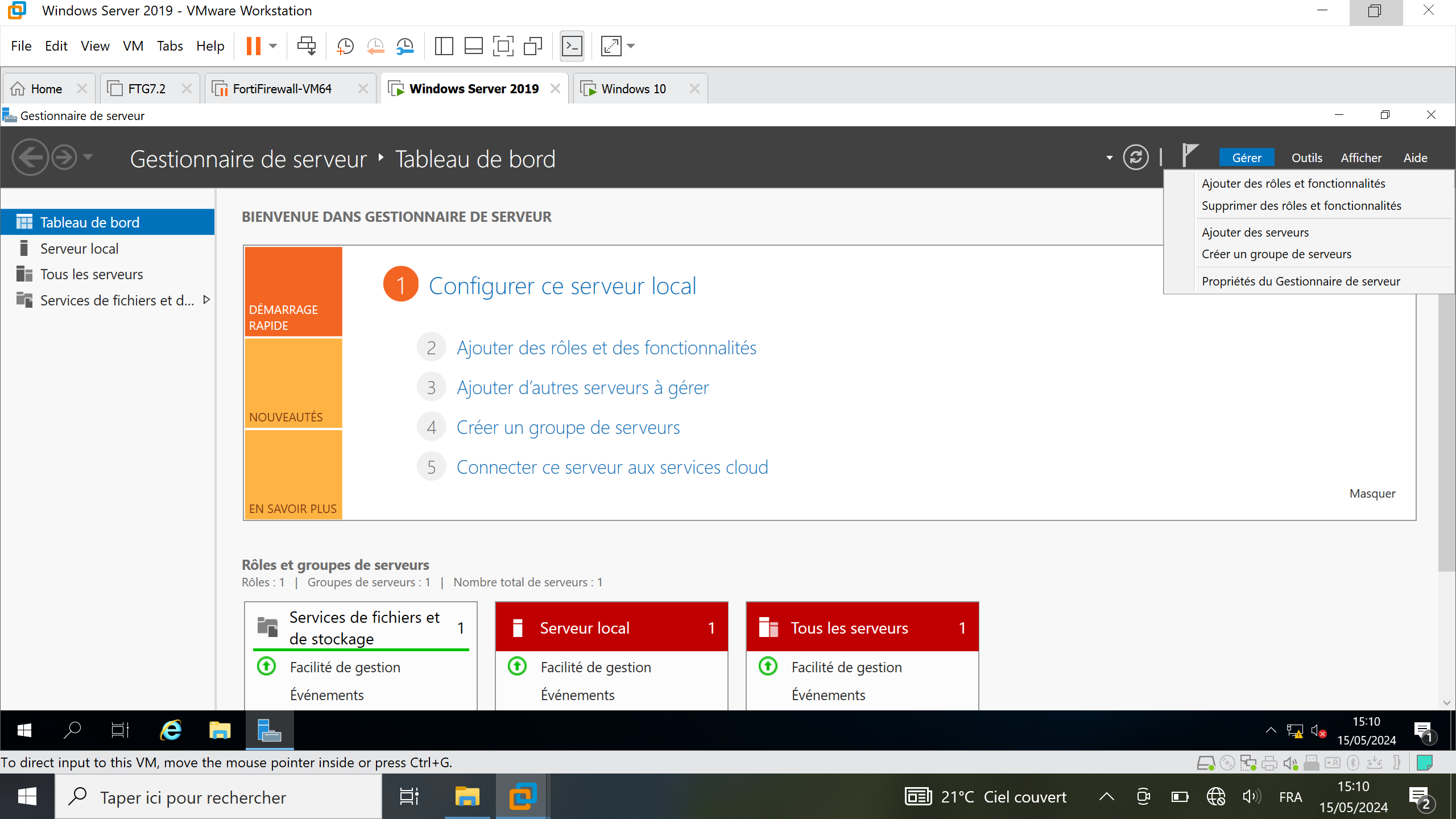Open the VMware Edit menu
1456x819 pixels.
point(56,46)
